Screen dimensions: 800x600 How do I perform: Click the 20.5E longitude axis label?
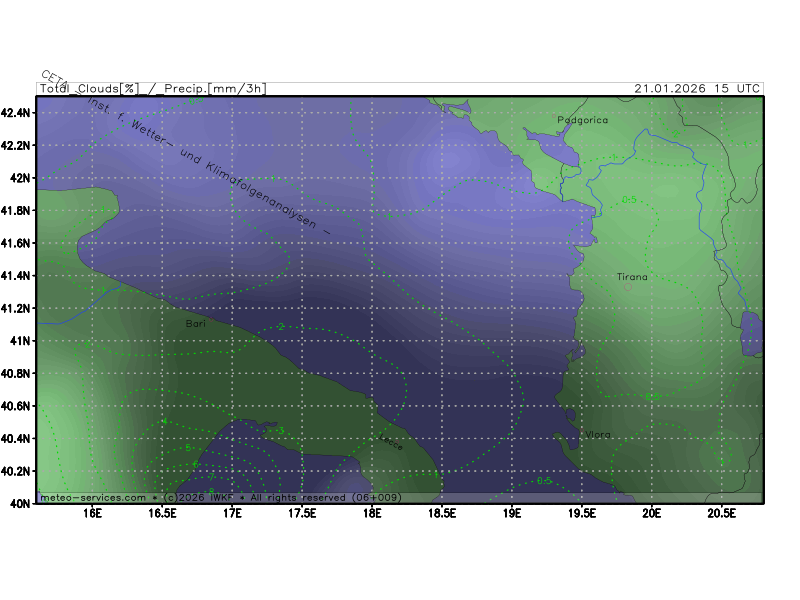pyautogui.click(x=721, y=515)
